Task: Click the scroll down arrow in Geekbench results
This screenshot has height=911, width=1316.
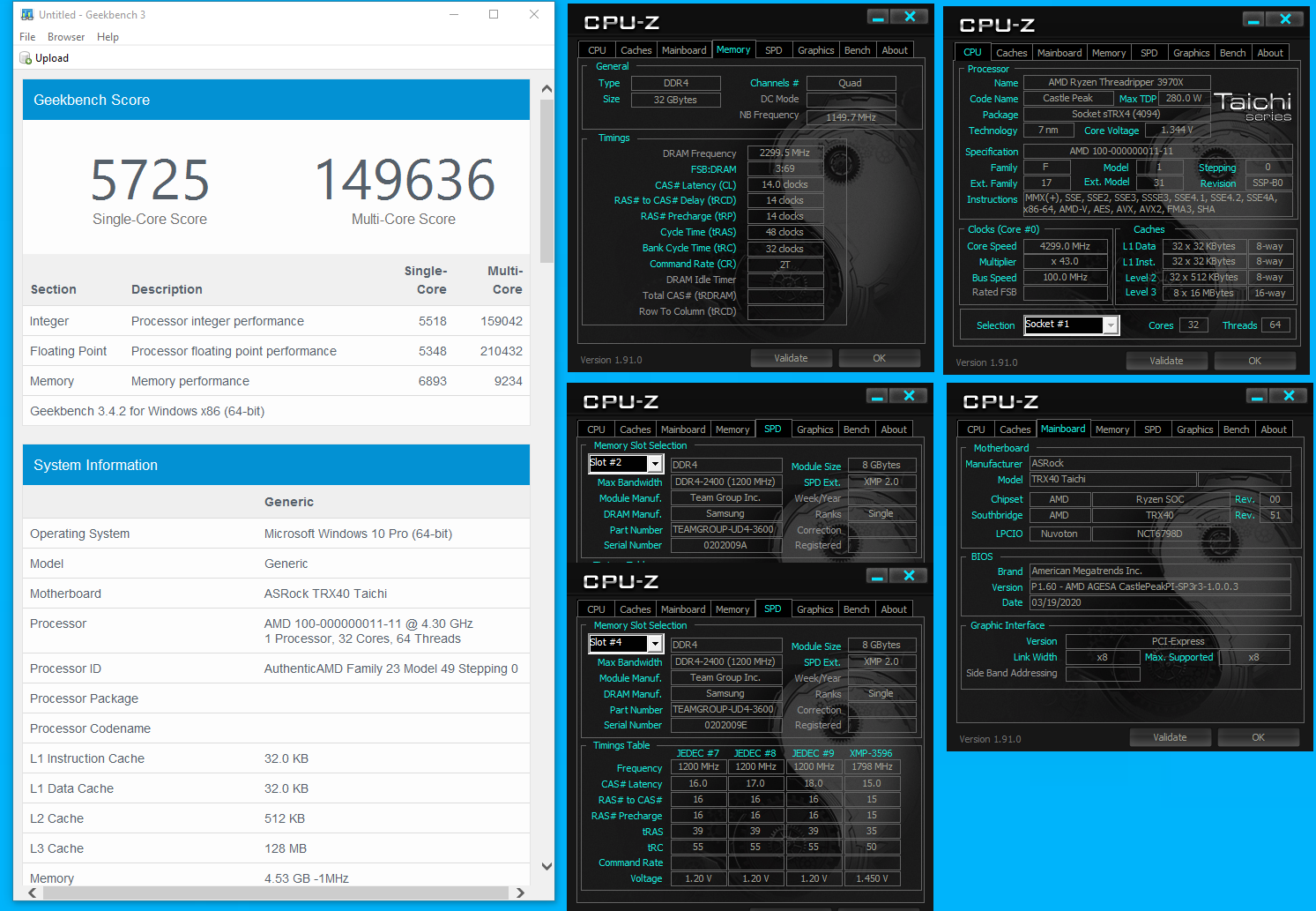Action: (x=546, y=866)
